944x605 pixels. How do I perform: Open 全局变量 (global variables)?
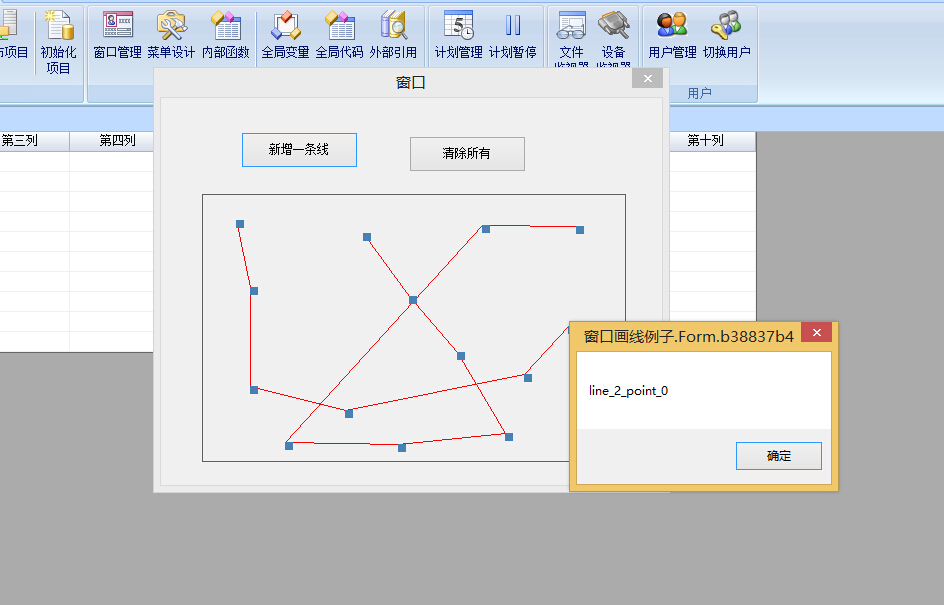(x=285, y=36)
